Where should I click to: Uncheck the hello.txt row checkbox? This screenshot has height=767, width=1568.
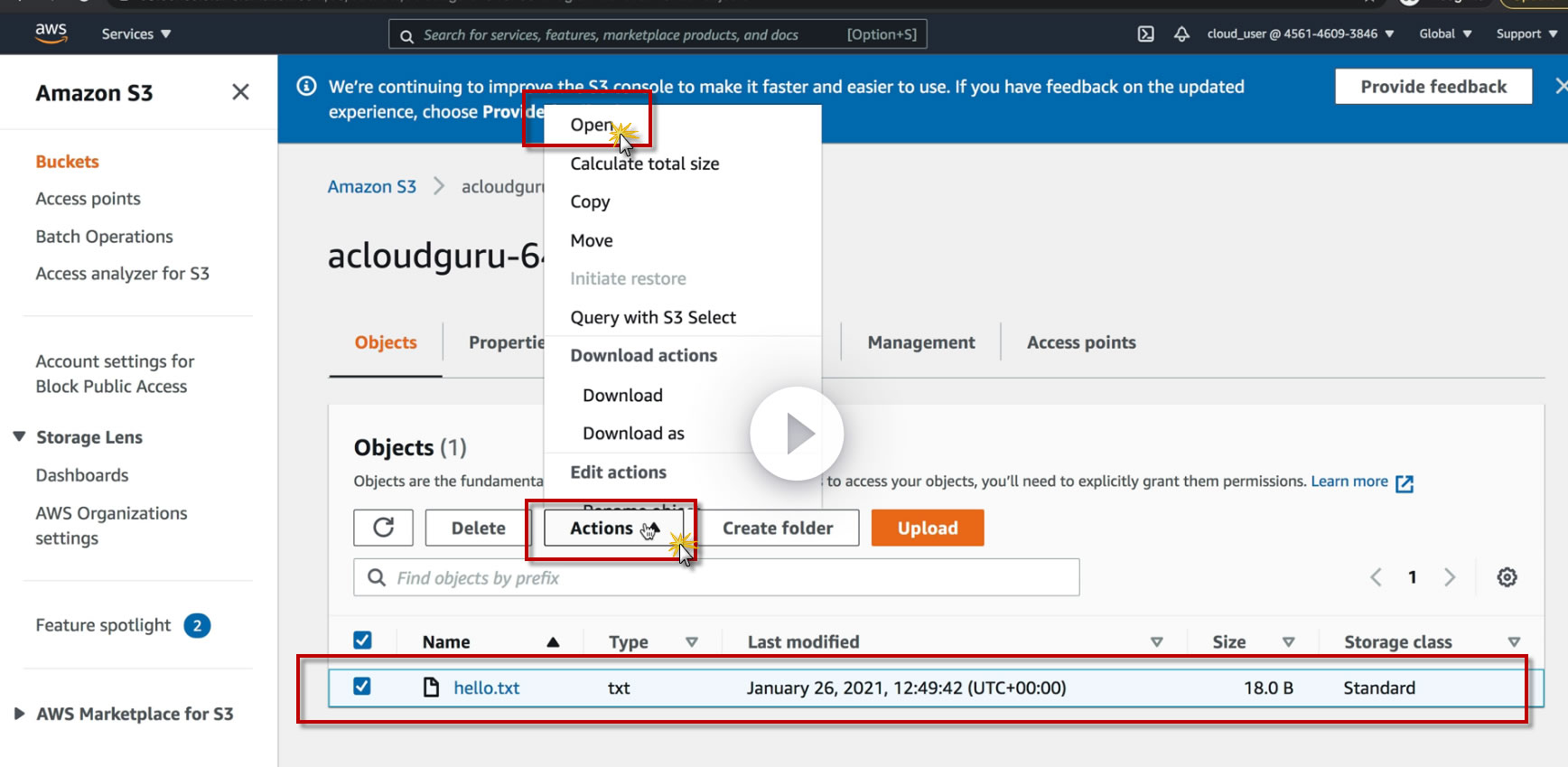pos(362,687)
